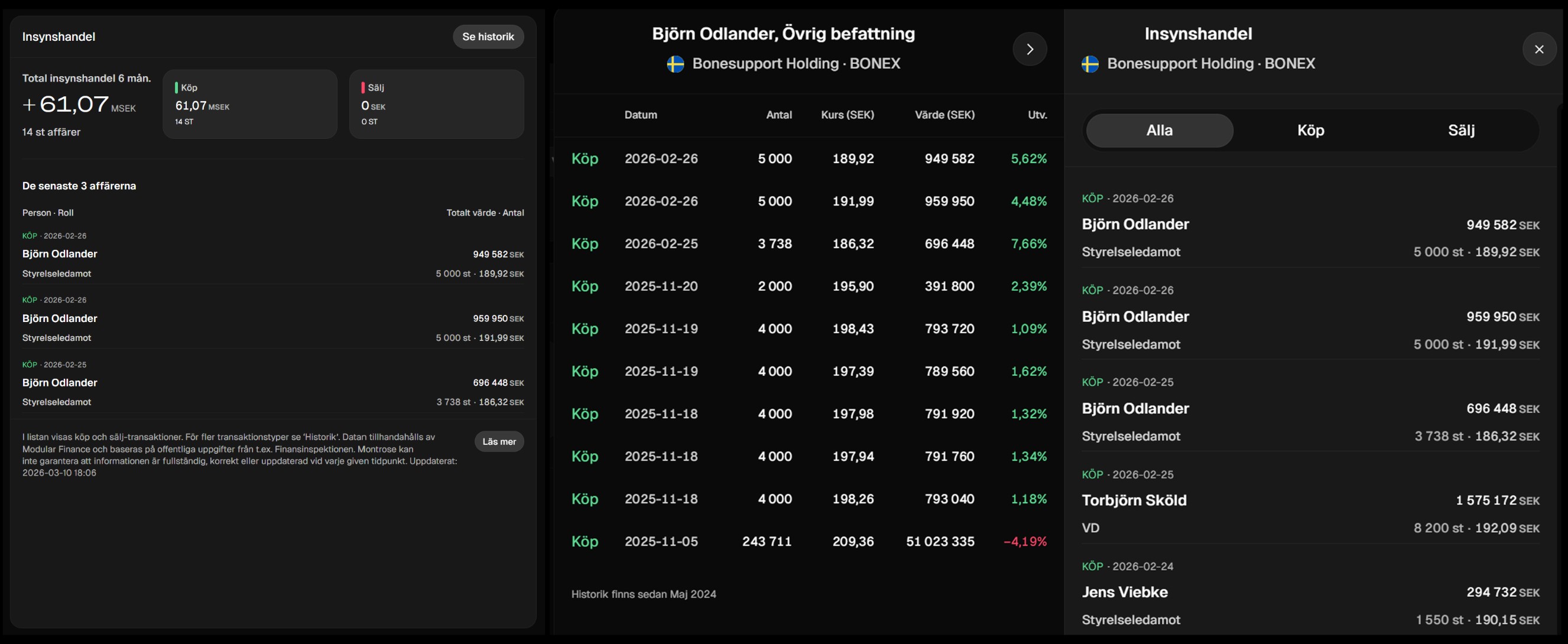Click Swedish flag icon in right Insynshandel panel

[1090, 64]
